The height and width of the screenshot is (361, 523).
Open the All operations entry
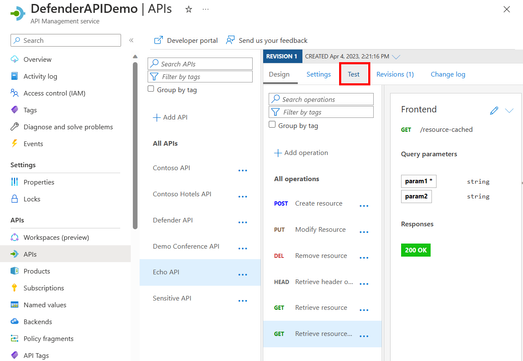tap(297, 179)
